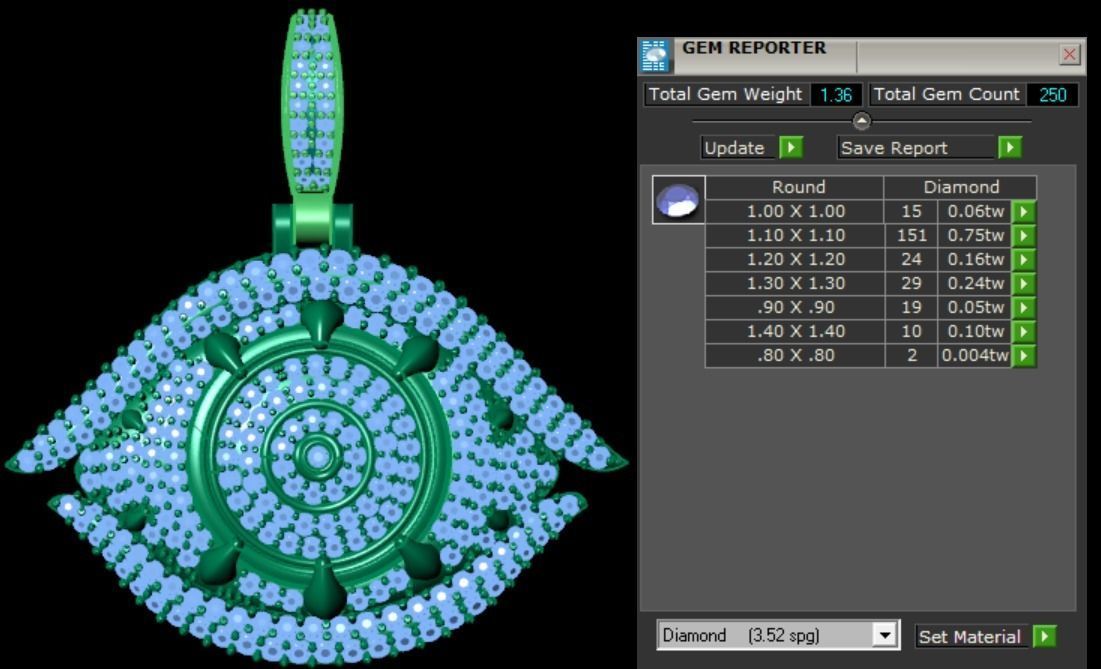The image size is (1101, 669).
Task: Click the green arrow next to Save Report
Action: click(1010, 147)
